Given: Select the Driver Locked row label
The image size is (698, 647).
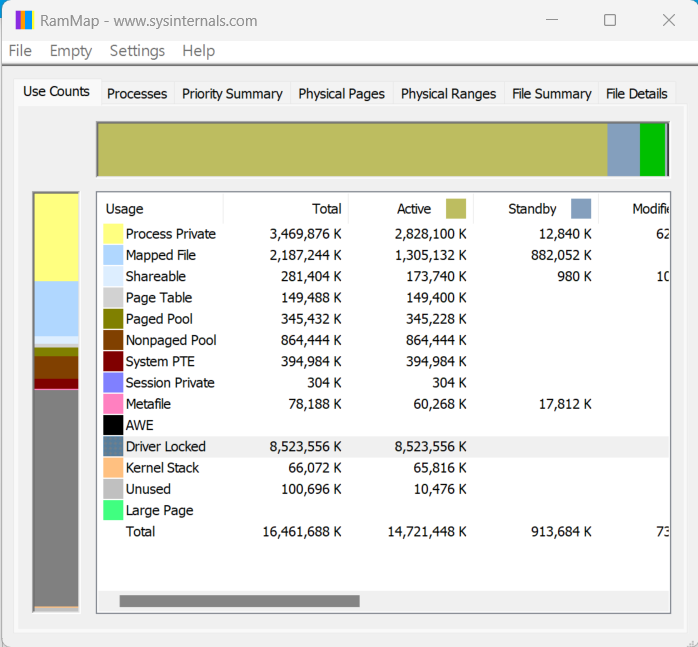Looking at the screenshot, I should (x=166, y=446).
